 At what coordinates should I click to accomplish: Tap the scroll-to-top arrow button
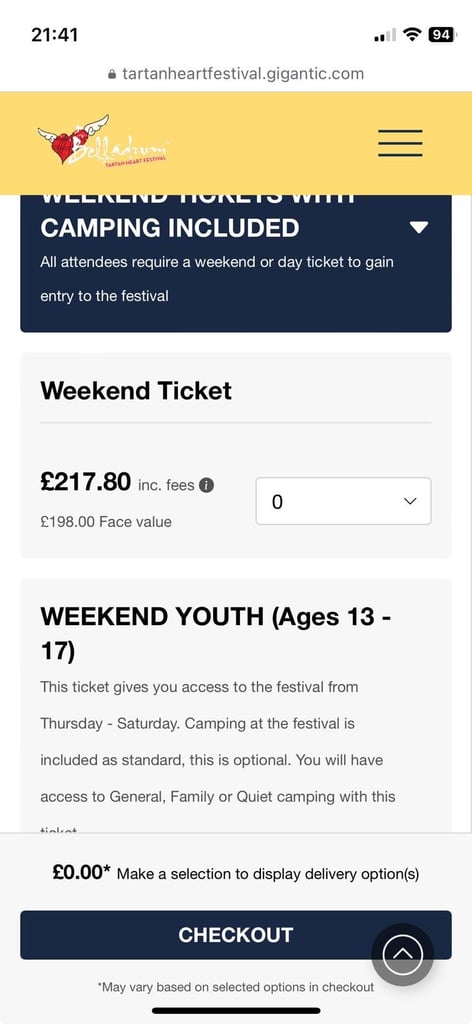403,955
